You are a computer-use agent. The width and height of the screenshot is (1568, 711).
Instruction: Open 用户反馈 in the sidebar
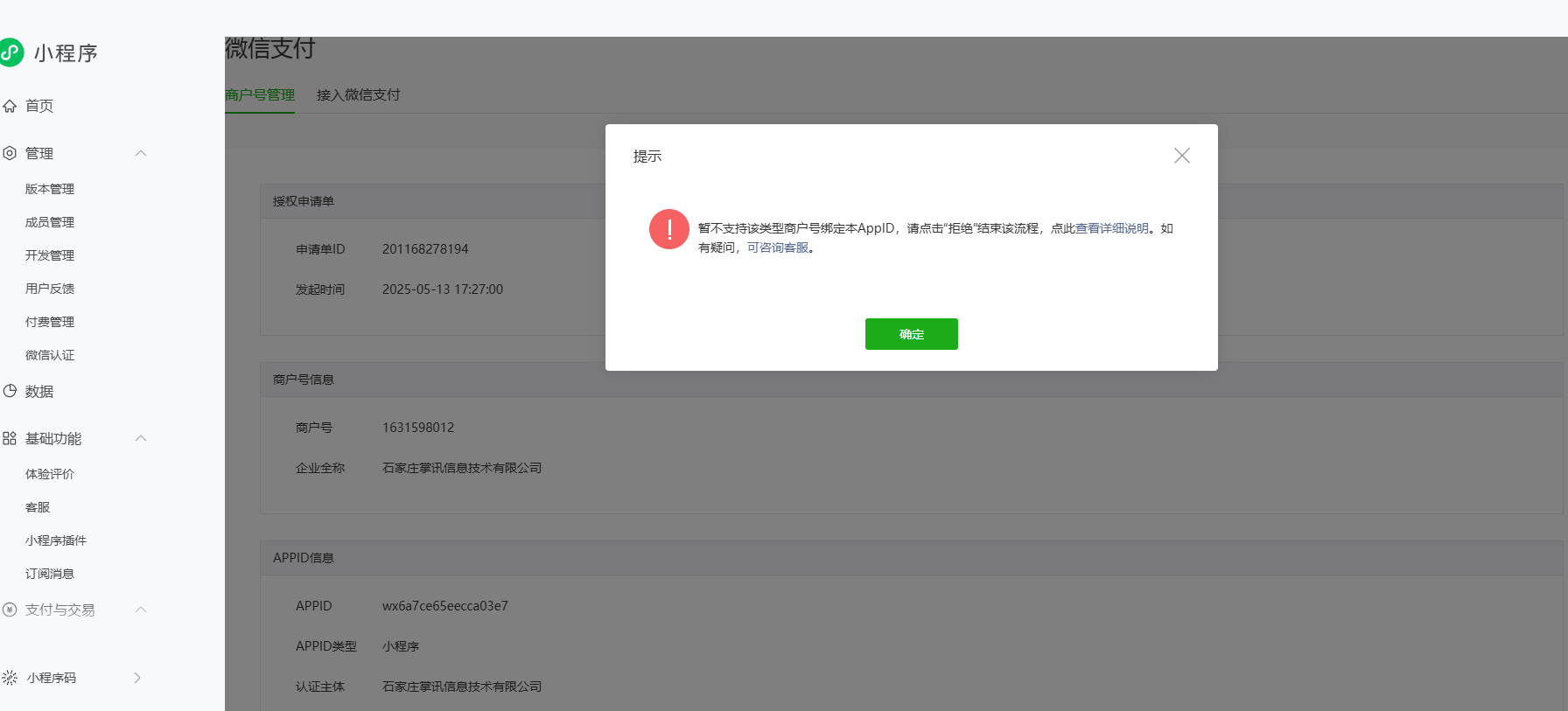[50, 289]
